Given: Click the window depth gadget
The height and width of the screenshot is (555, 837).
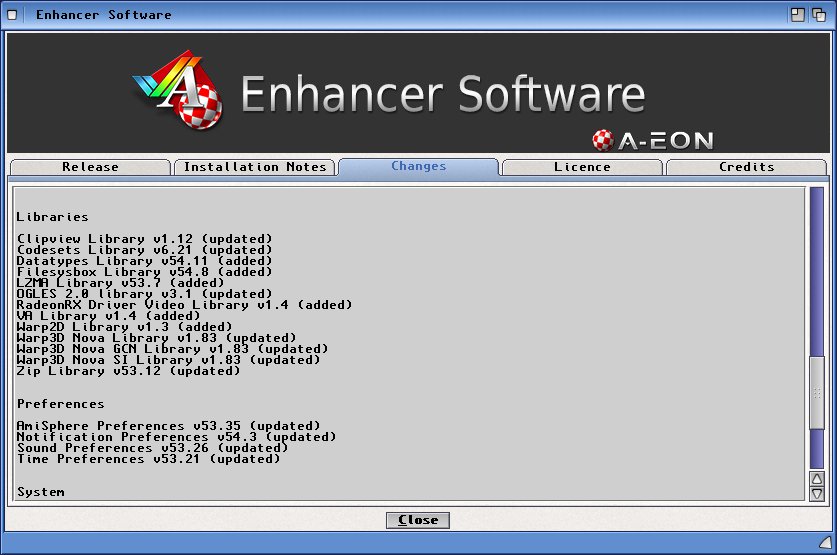Looking at the screenshot, I should (x=819, y=15).
